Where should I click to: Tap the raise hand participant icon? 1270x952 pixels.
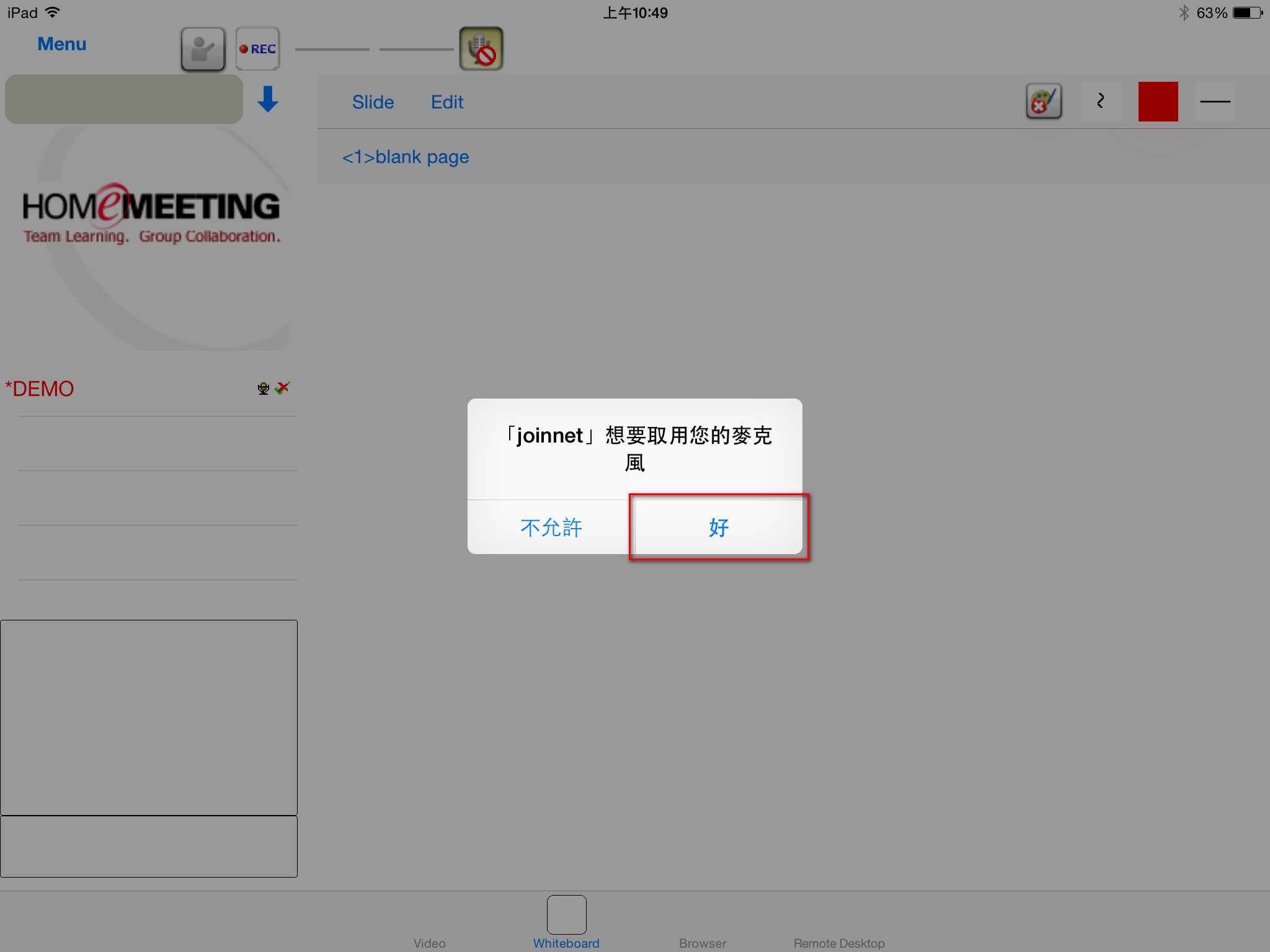point(203,49)
